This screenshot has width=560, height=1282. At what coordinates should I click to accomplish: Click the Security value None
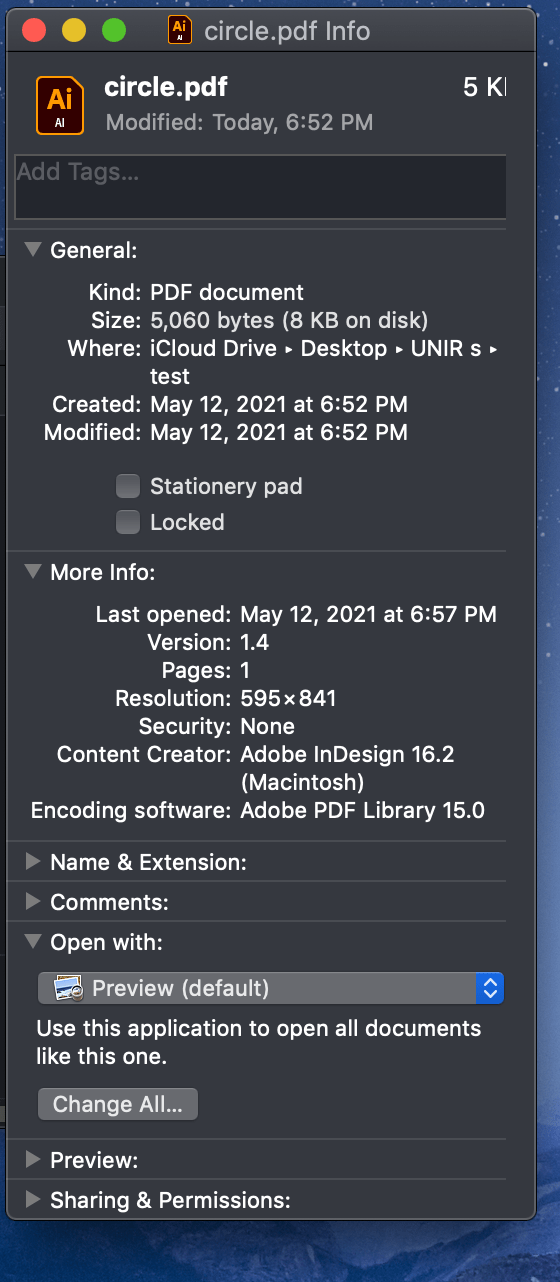(x=268, y=726)
